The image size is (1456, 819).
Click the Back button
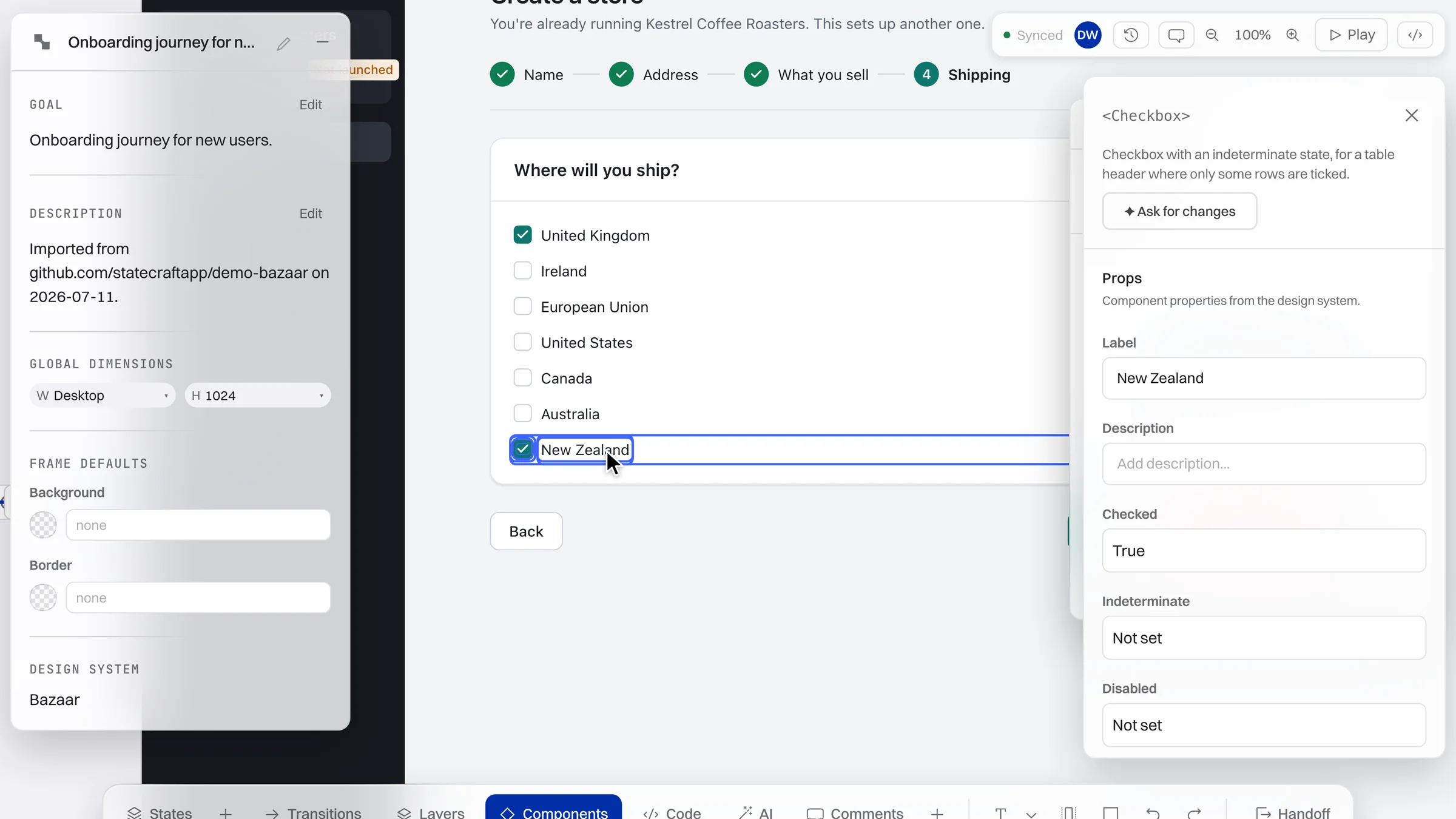click(x=526, y=531)
